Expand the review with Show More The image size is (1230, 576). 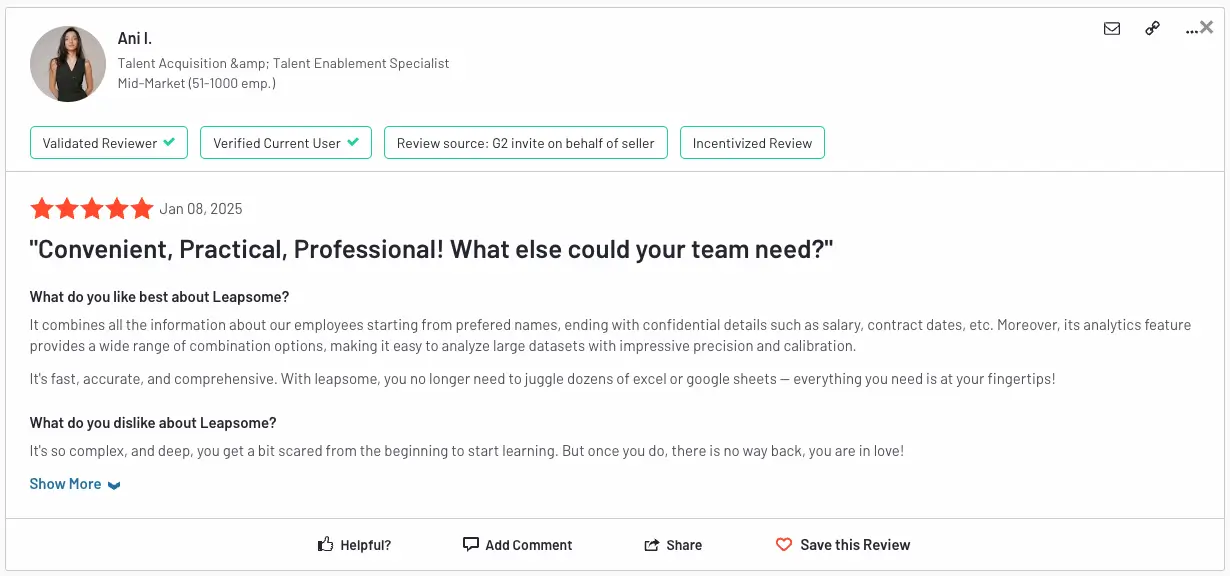pyautogui.click(x=64, y=483)
